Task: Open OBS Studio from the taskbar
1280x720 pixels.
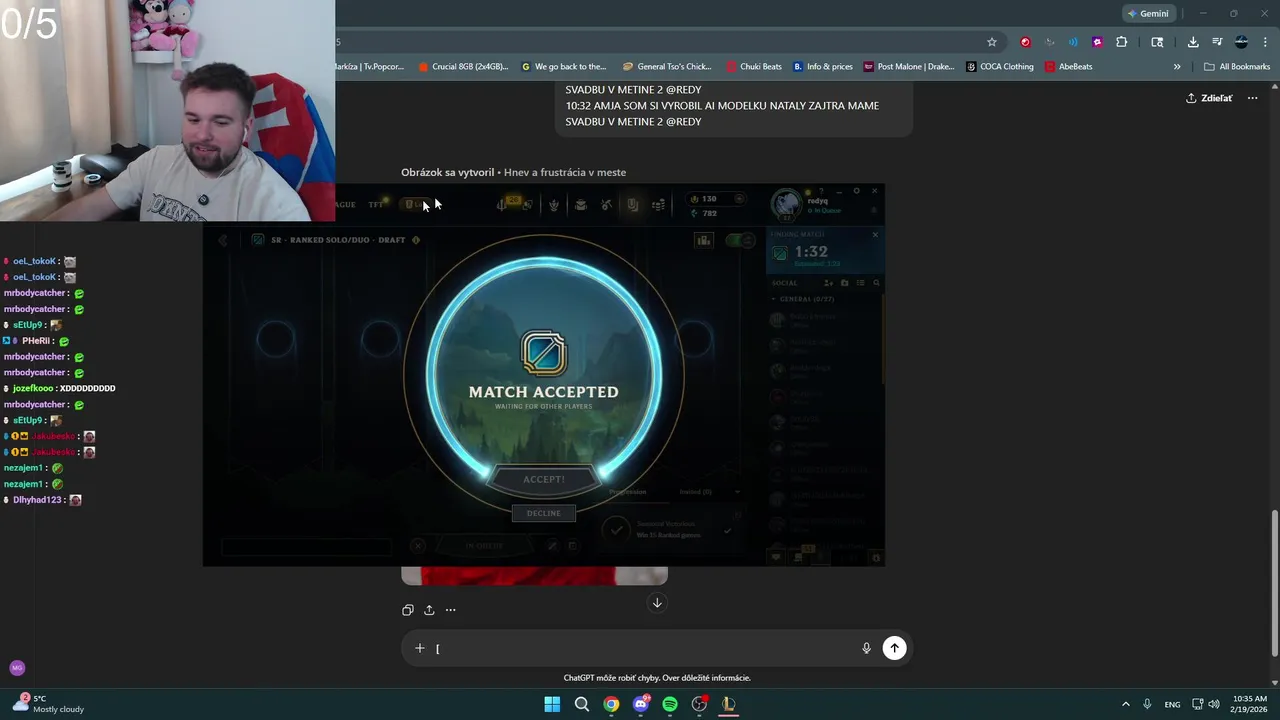Action: tap(700, 704)
